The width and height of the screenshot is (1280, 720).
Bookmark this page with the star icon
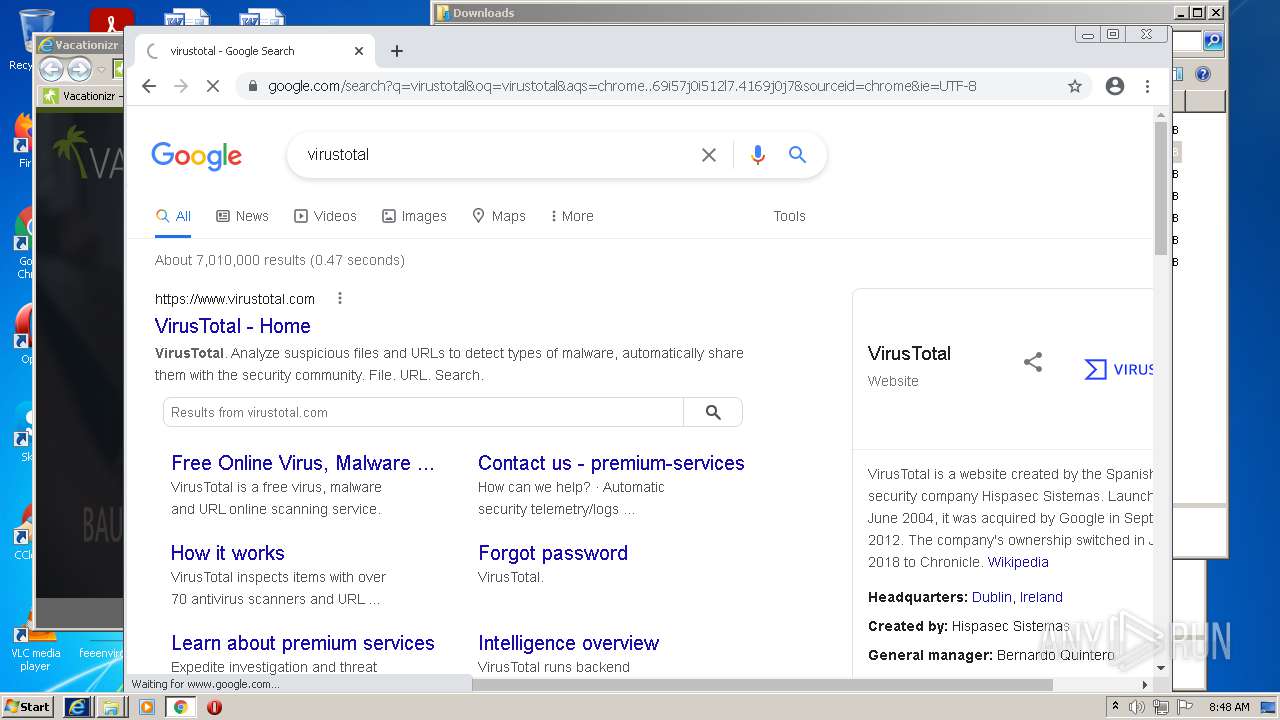point(1075,86)
